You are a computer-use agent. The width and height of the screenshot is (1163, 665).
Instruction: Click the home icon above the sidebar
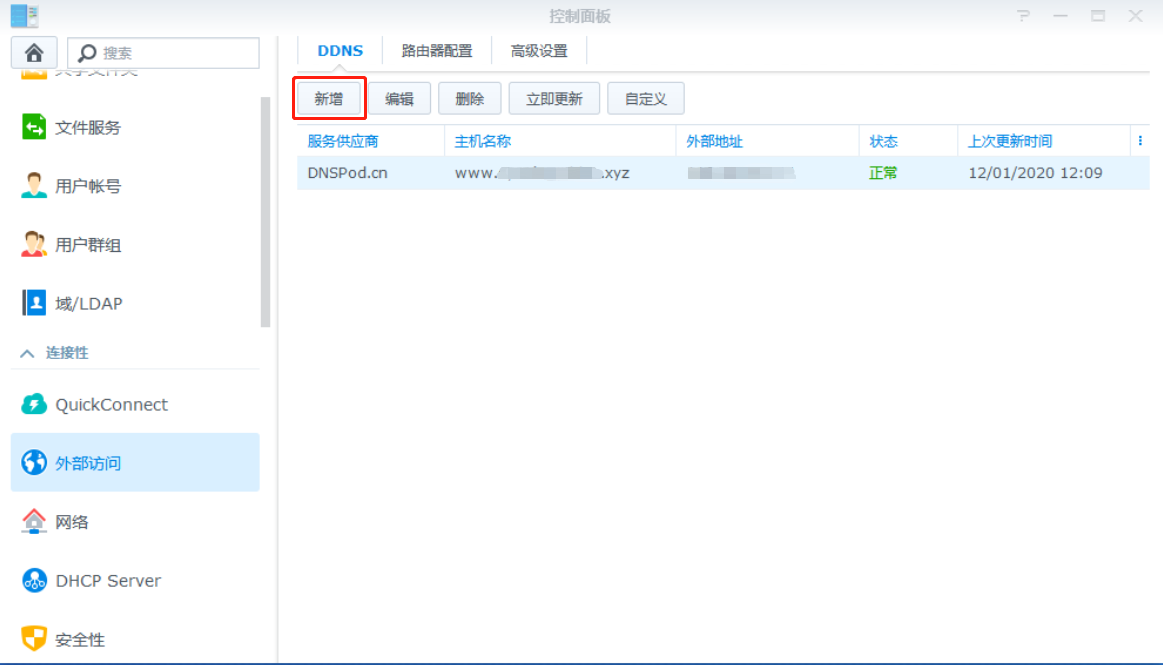click(33, 52)
